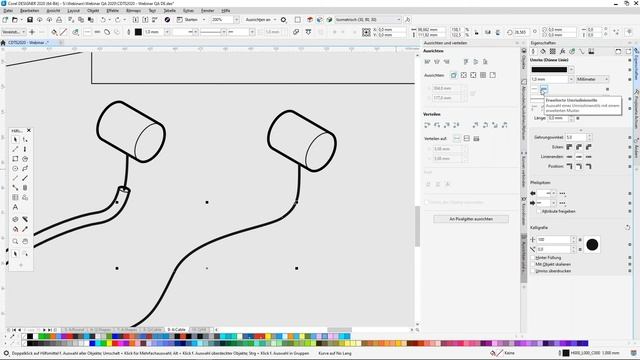
Task: Click the Redo arrow icon
Action: pyautogui.click(x=118, y=20)
